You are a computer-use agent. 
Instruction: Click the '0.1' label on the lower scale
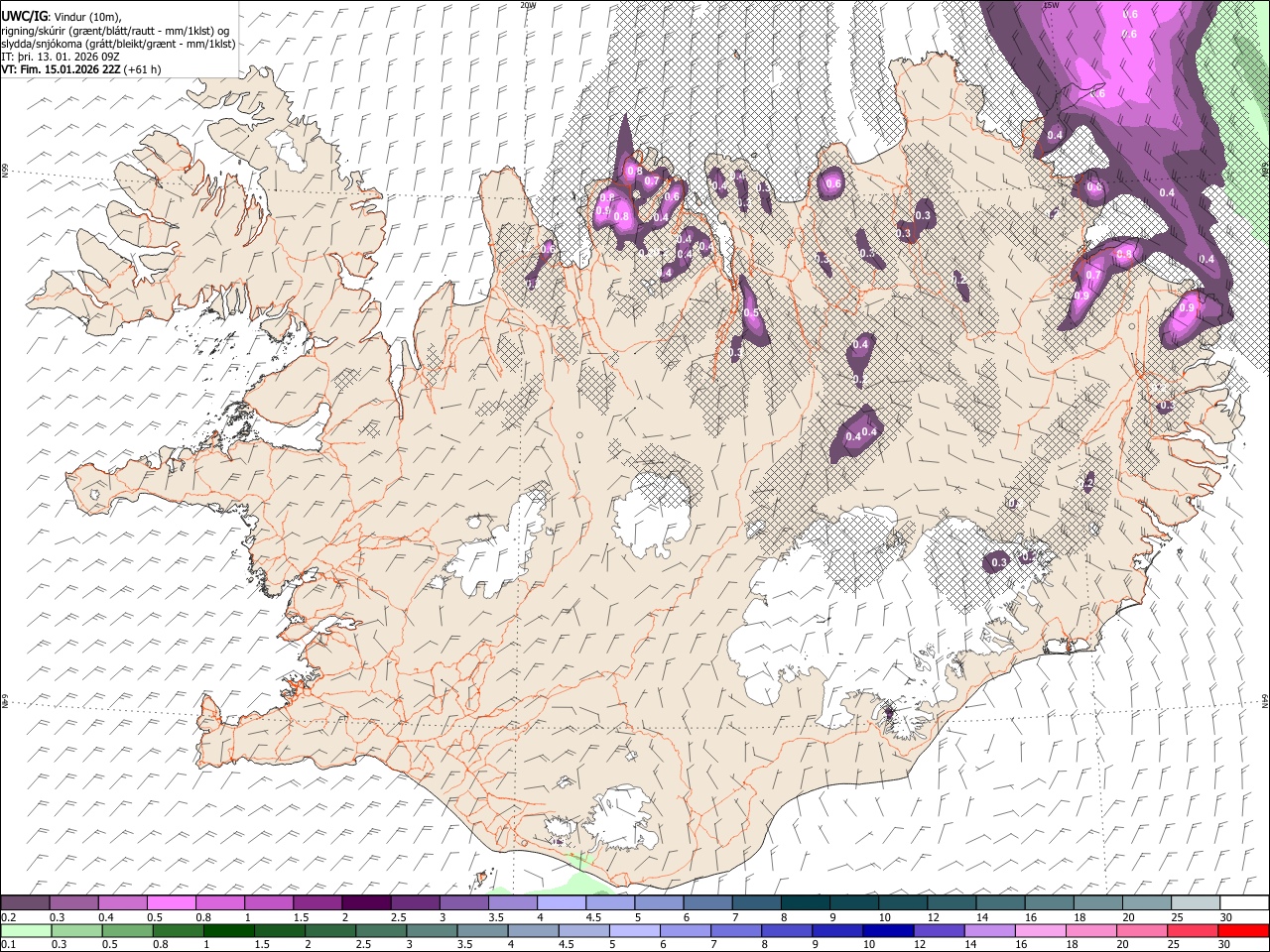[x=8, y=944]
